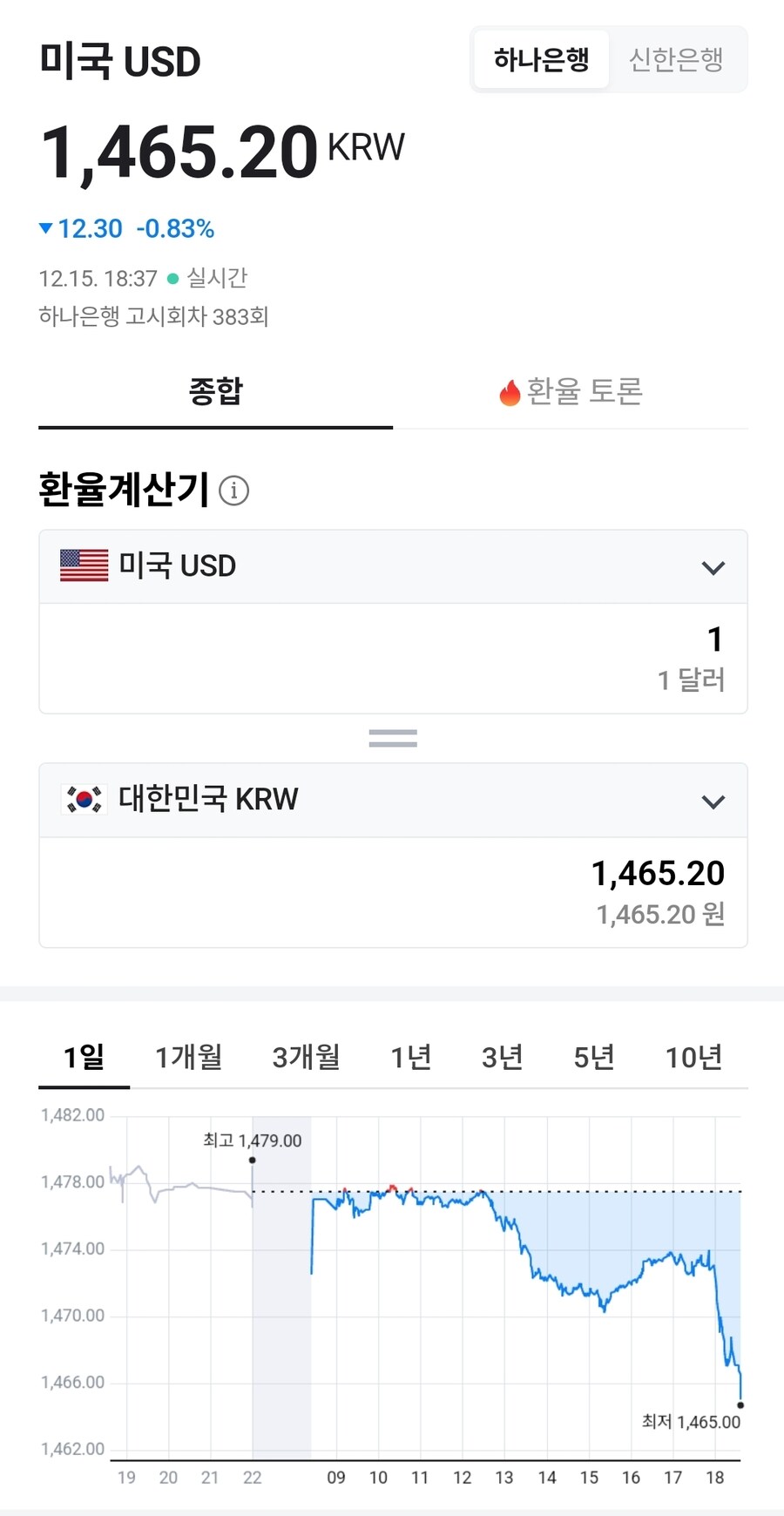Click the USD amount input showing 1
The image size is (784, 1516).
coord(714,640)
